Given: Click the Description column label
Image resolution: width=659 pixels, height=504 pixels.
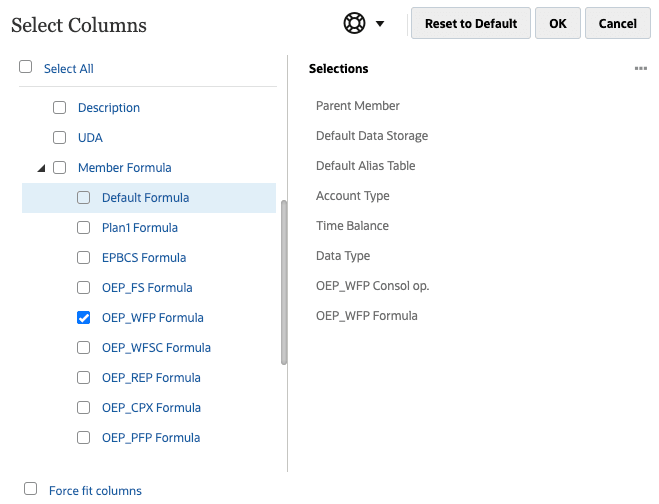Looking at the screenshot, I should [109, 108].
